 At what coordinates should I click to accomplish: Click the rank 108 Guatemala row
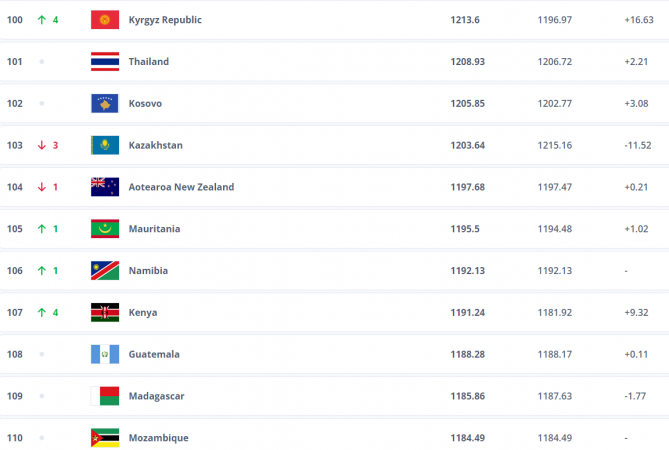300,354
